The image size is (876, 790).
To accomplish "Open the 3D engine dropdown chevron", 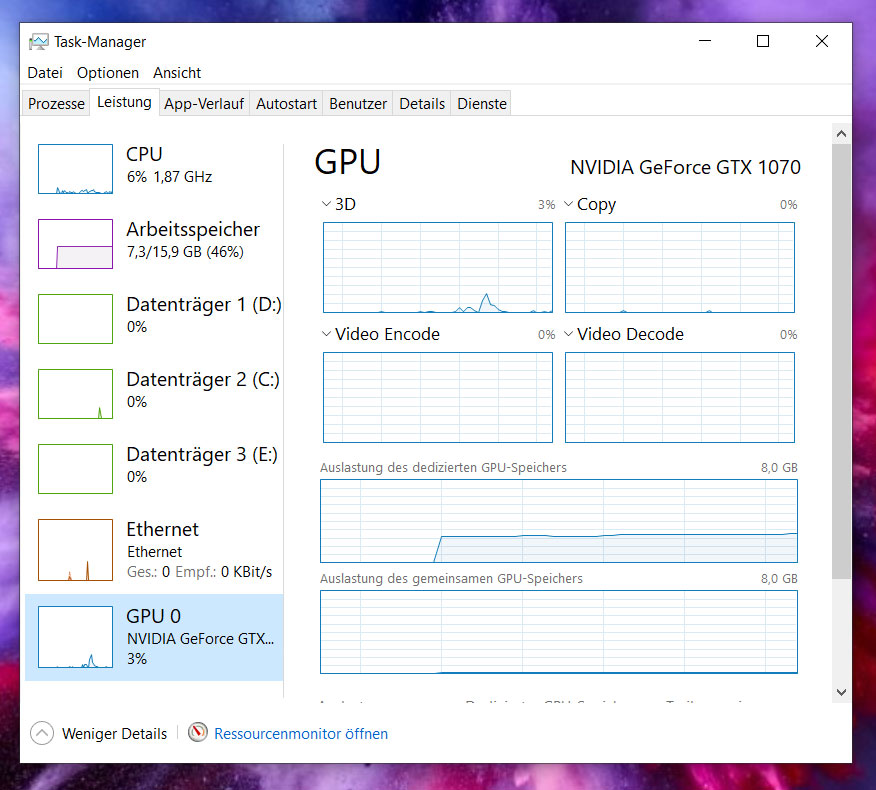I will point(326,204).
